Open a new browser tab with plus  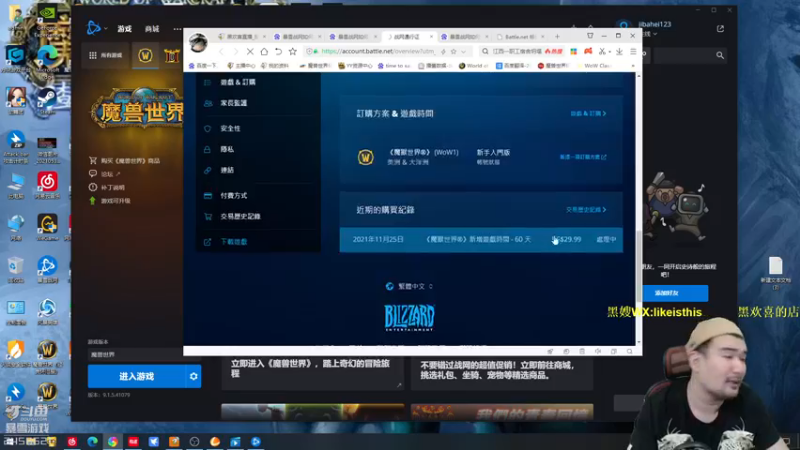557,37
